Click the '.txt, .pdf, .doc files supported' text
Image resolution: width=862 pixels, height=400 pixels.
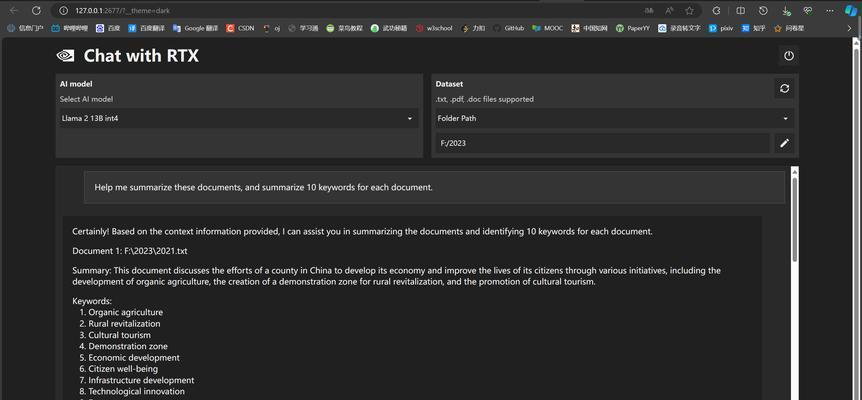click(x=484, y=99)
